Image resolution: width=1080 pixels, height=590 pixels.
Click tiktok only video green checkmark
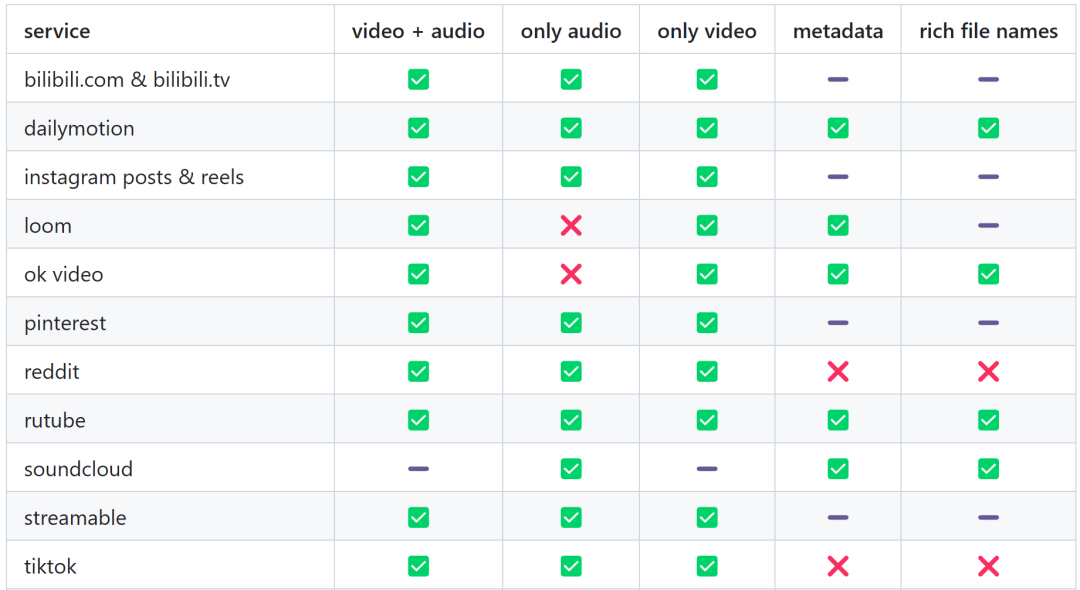[x=707, y=567]
